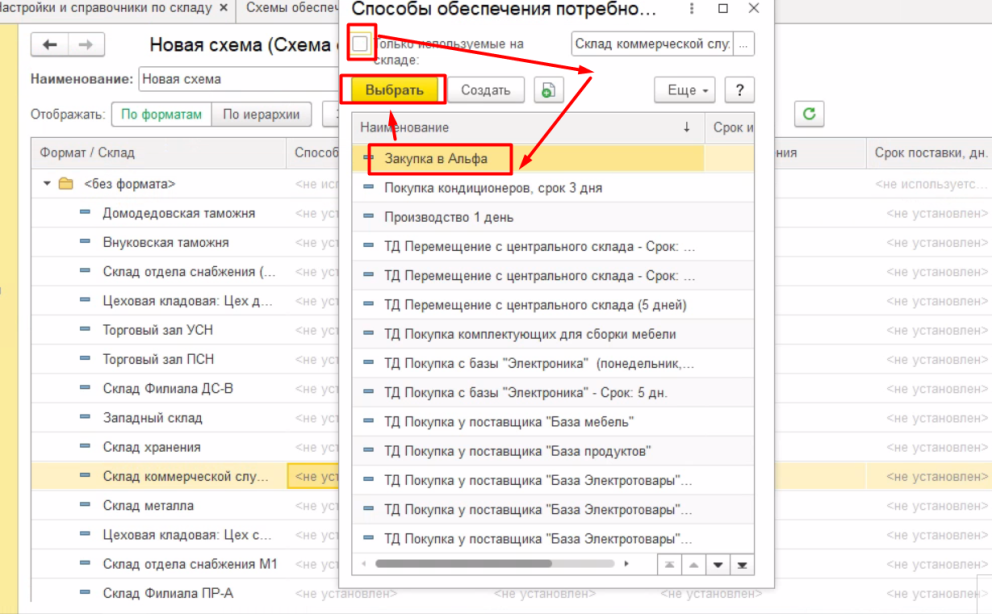The height and width of the screenshot is (614, 992).
Task: Click the row icon of 'Склад хранения'
Action: (85, 446)
